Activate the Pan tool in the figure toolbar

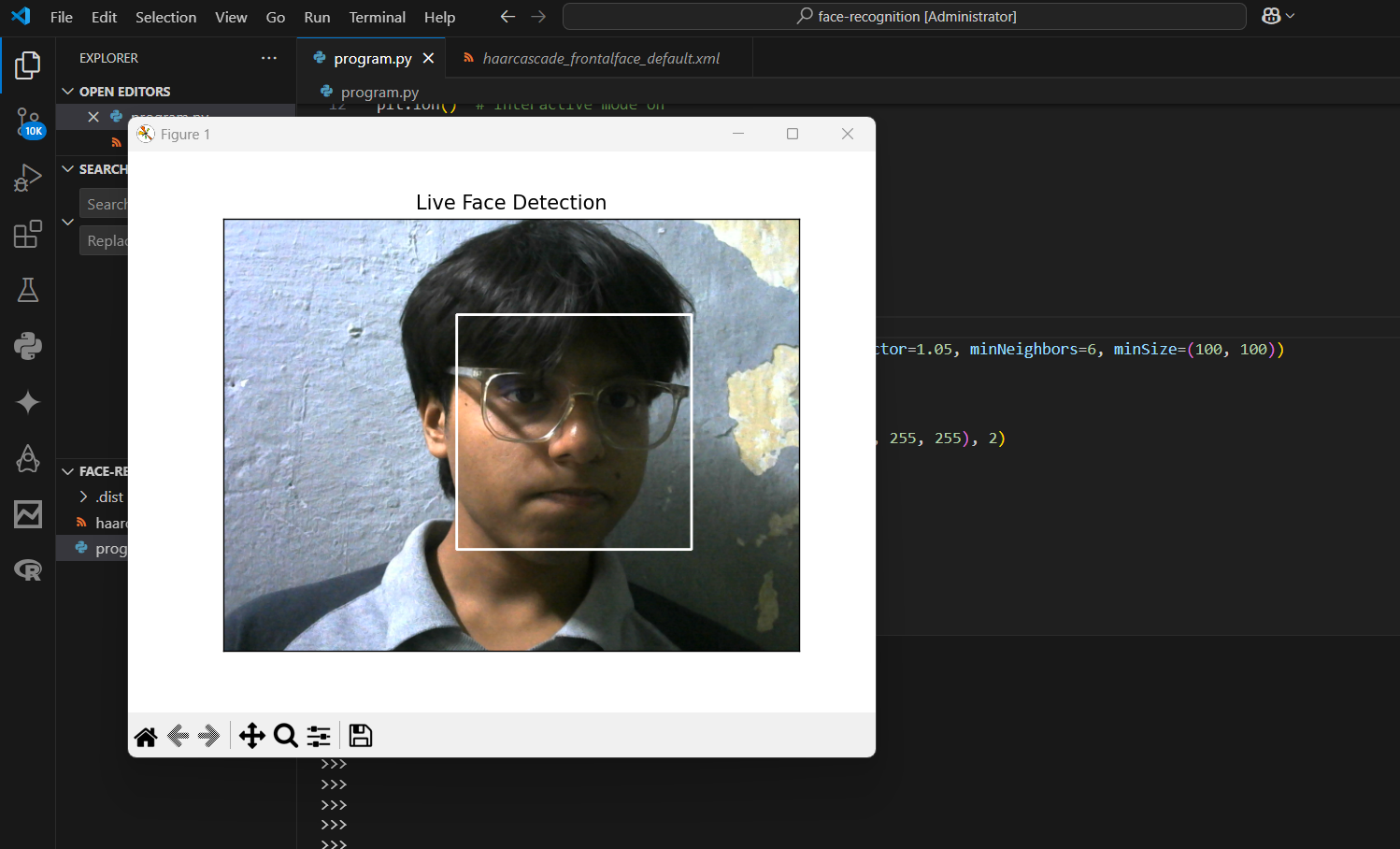point(251,736)
